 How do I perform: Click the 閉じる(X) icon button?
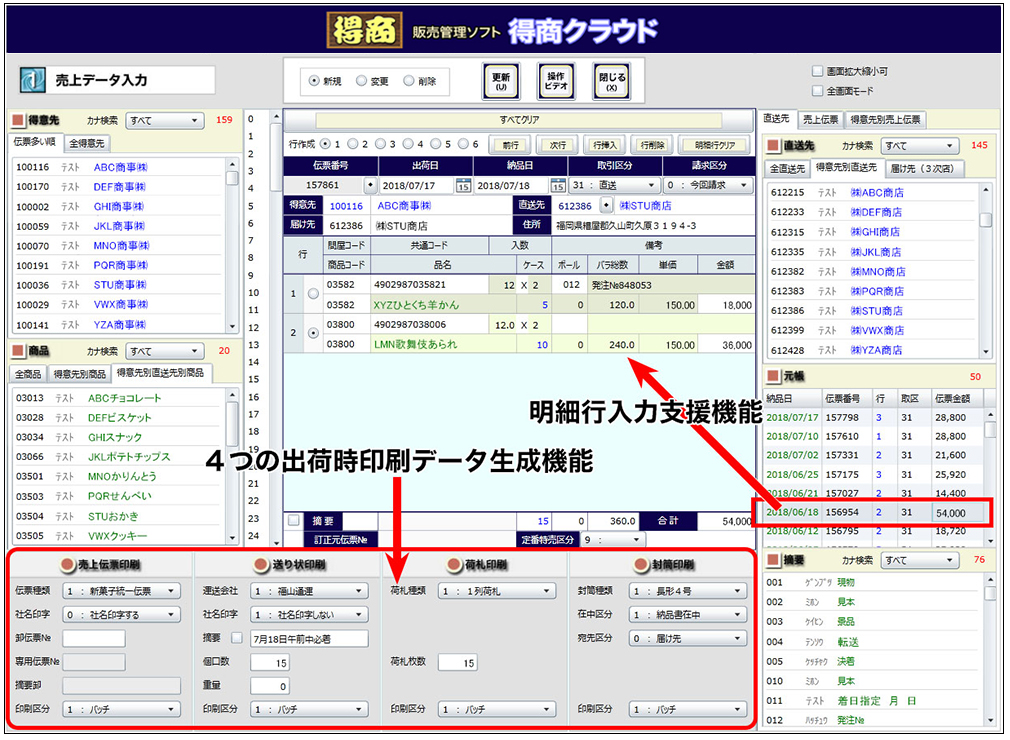(x=611, y=81)
